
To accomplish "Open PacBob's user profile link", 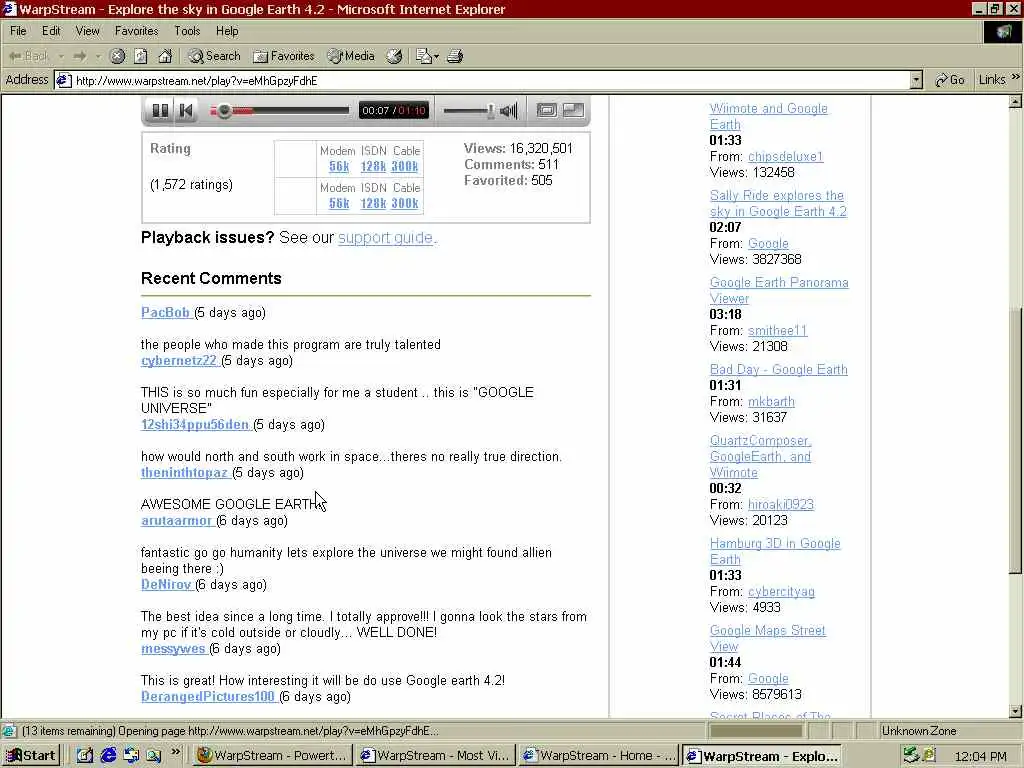I will pos(165,313).
